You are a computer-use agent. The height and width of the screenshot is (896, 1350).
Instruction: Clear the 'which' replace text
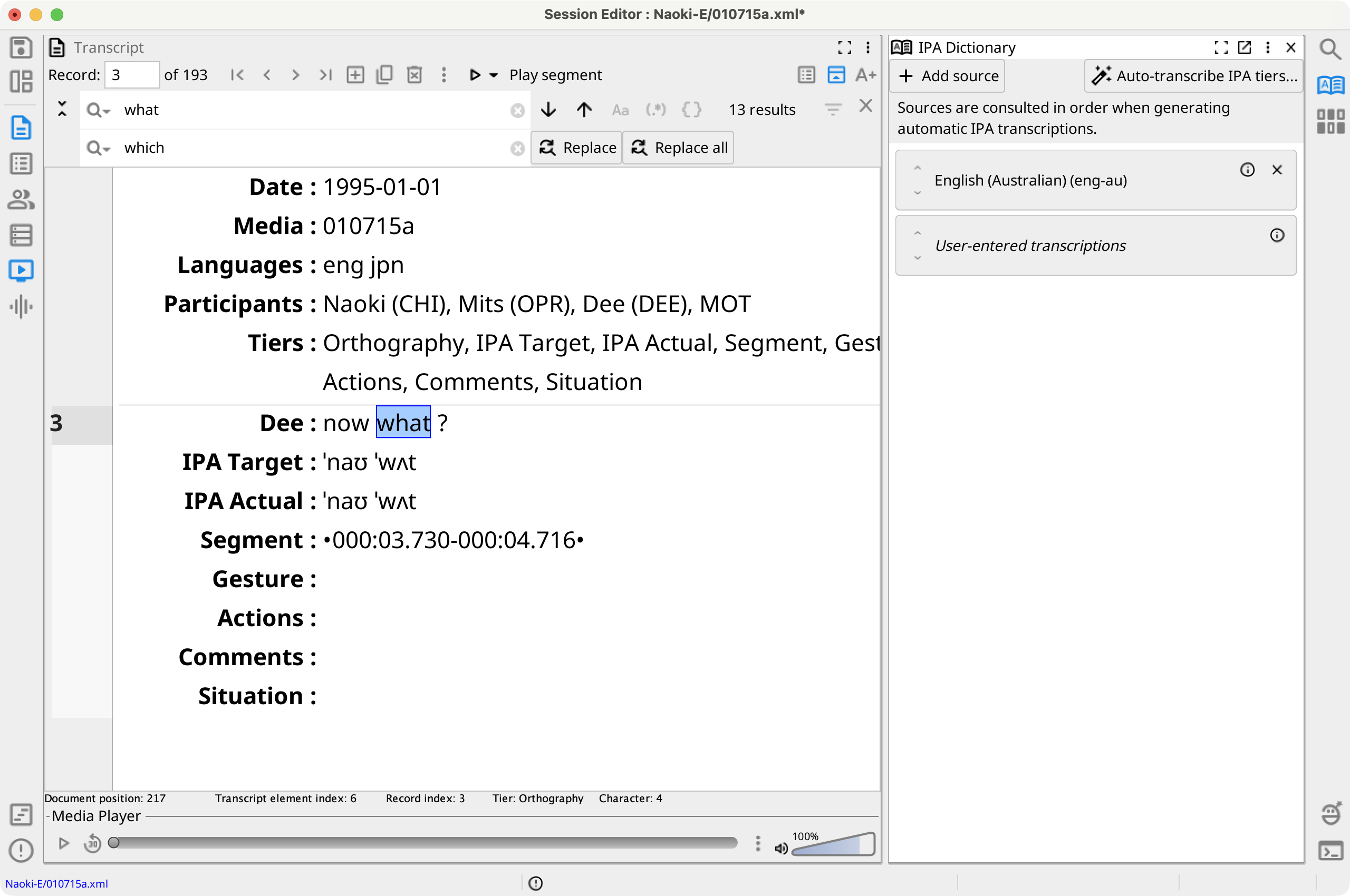518,149
